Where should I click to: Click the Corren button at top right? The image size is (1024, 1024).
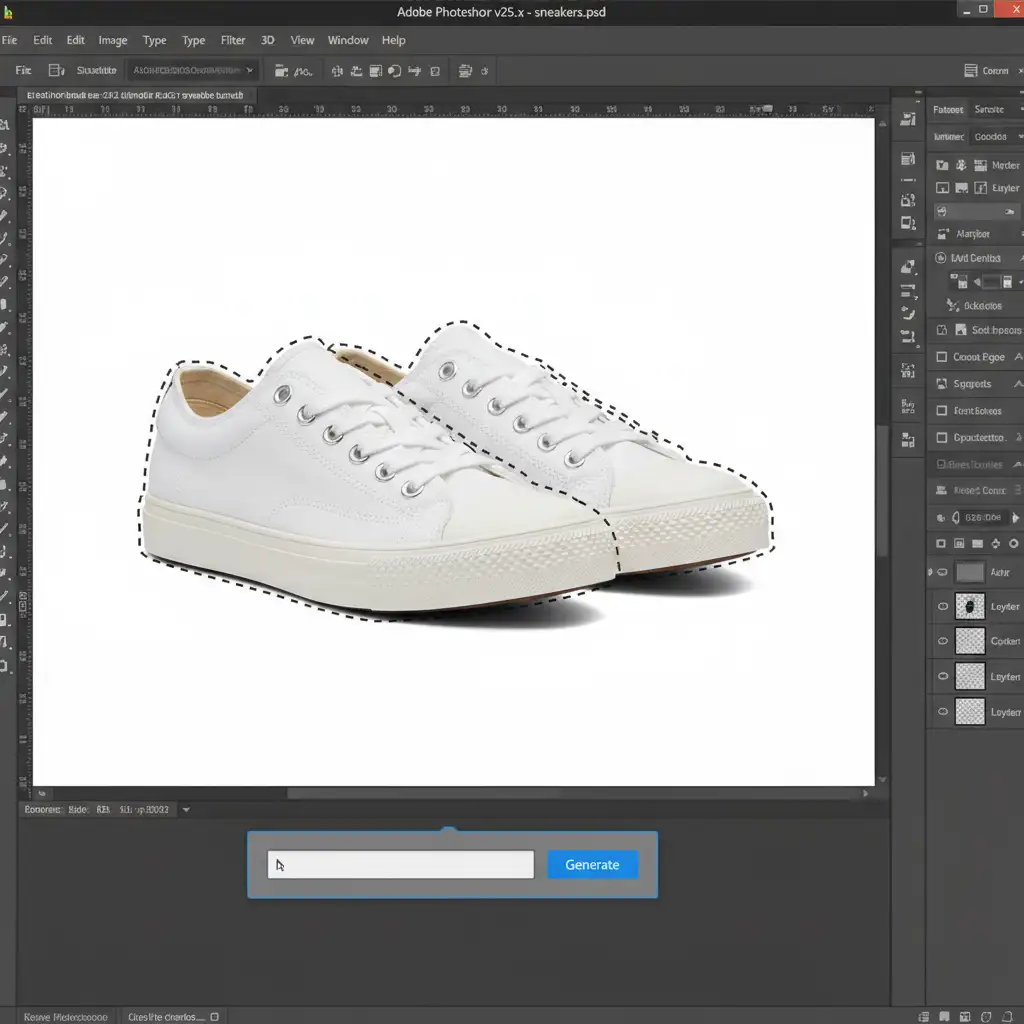pyautogui.click(x=986, y=71)
